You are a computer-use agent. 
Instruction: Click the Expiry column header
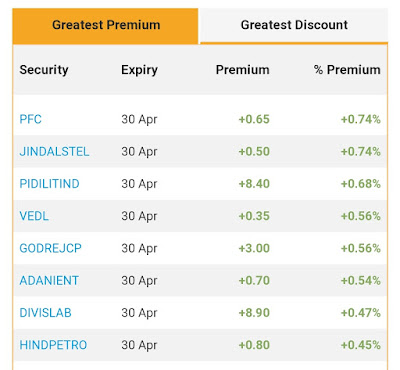[x=139, y=71]
